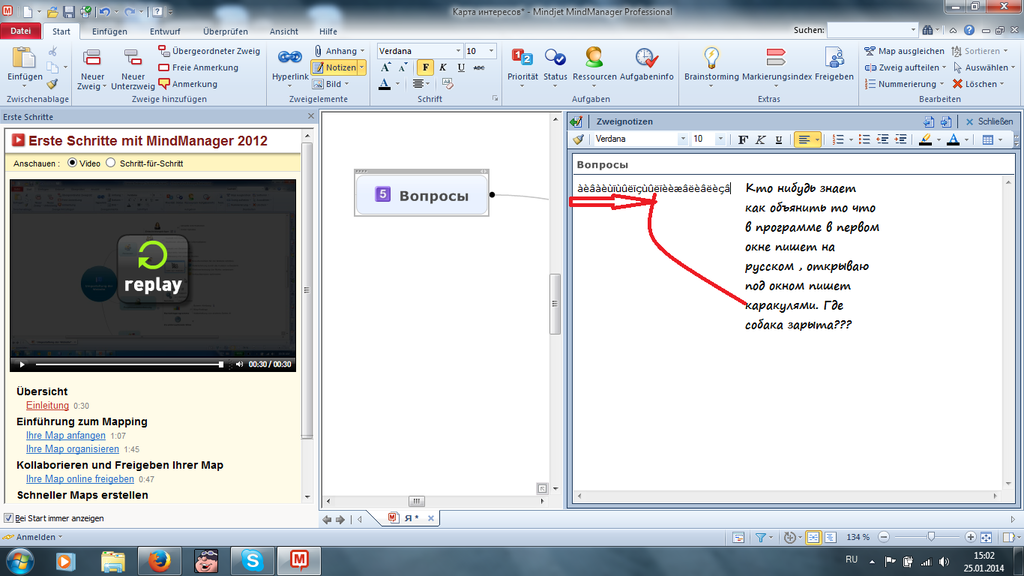Screen dimensions: 1024x576
Task: Open the Ressourcen task icon
Action: pyautogui.click(x=594, y=60)
